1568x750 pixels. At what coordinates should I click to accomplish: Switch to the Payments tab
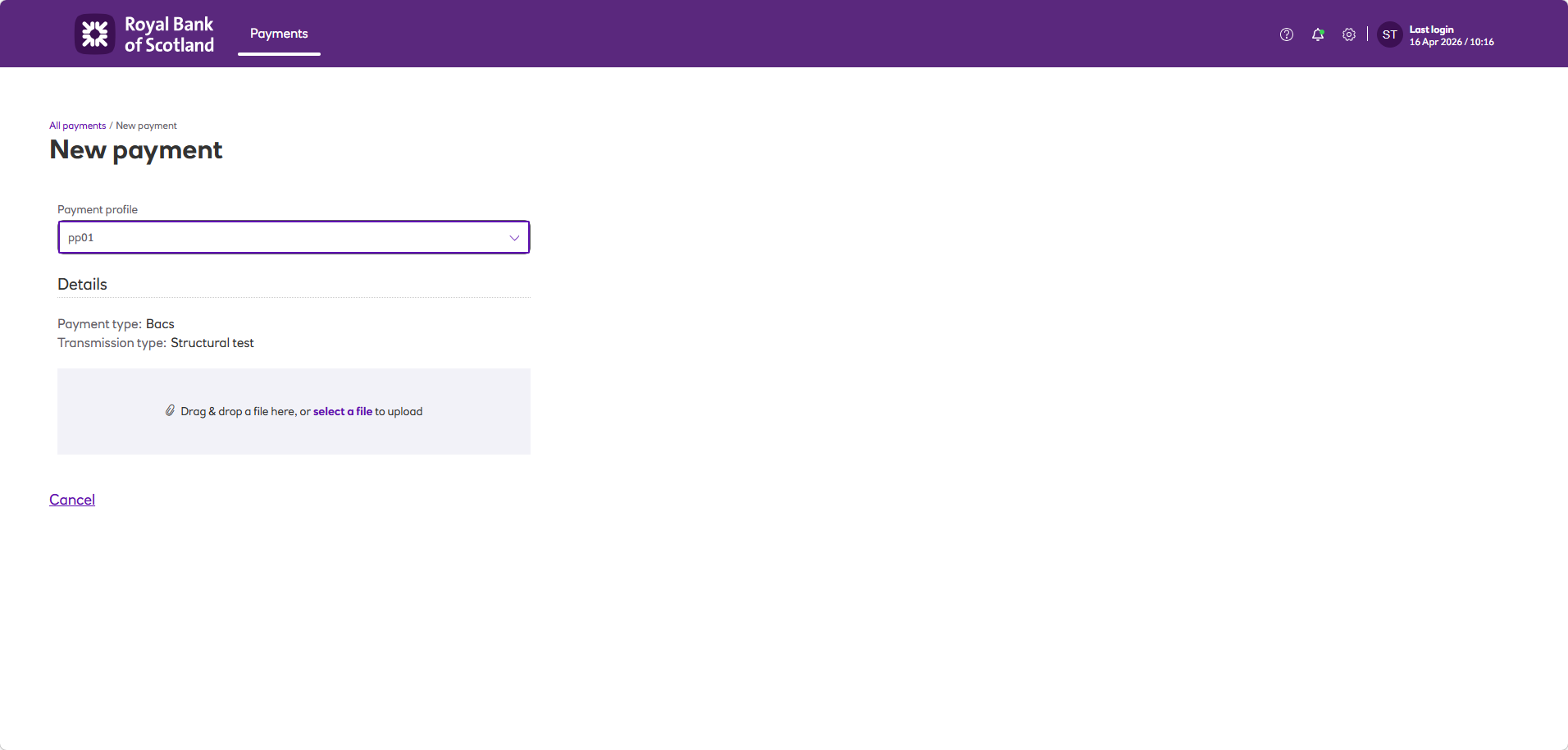click(279, 34)
